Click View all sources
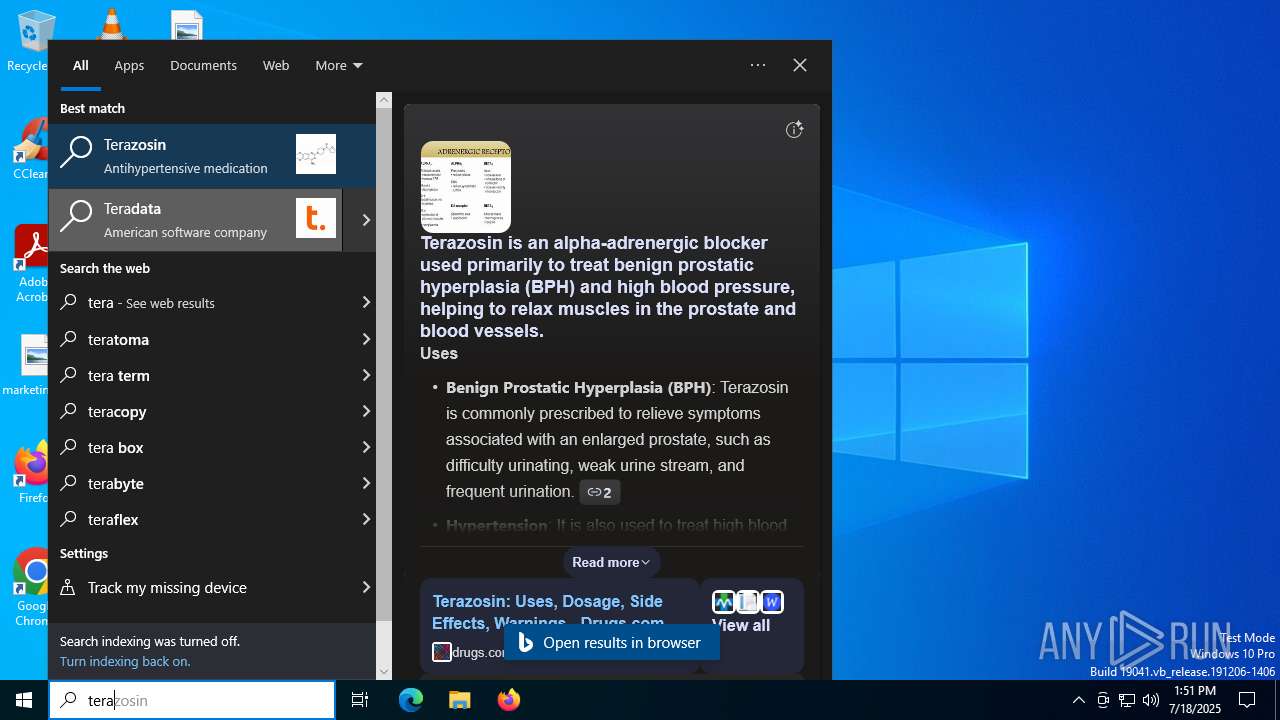Viewport: 1280px width, 720px height. tap(741, 625)
